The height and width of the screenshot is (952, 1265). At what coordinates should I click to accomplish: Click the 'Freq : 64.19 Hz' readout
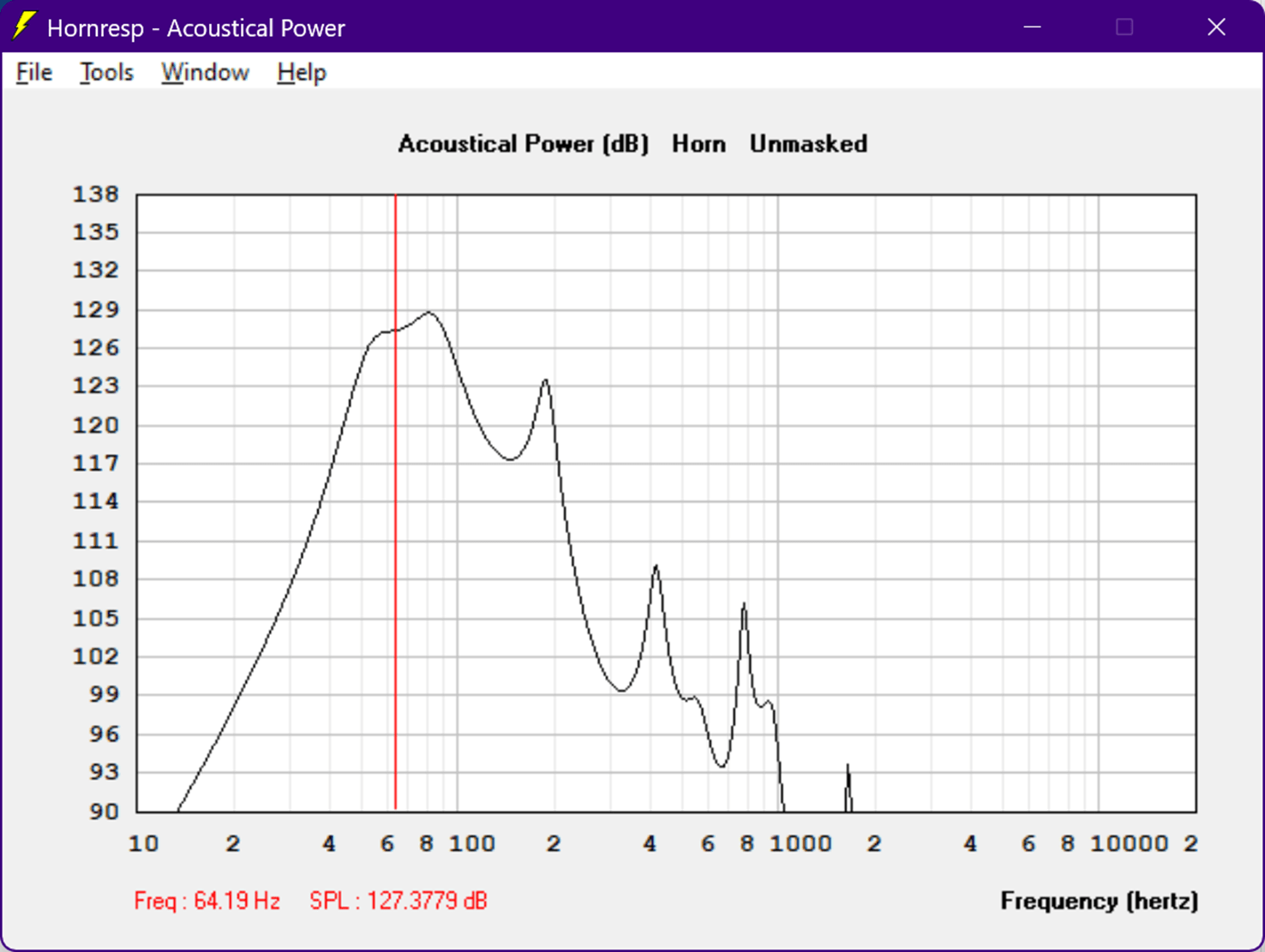207,901
